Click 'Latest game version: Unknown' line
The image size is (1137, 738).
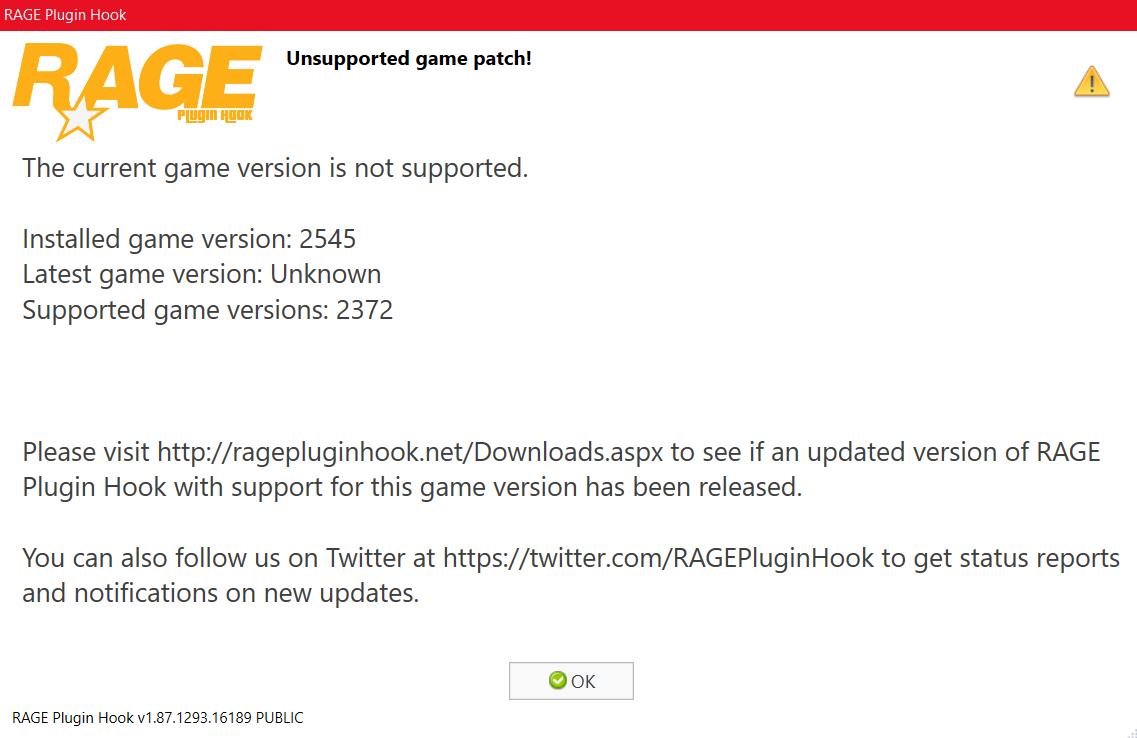202,274
